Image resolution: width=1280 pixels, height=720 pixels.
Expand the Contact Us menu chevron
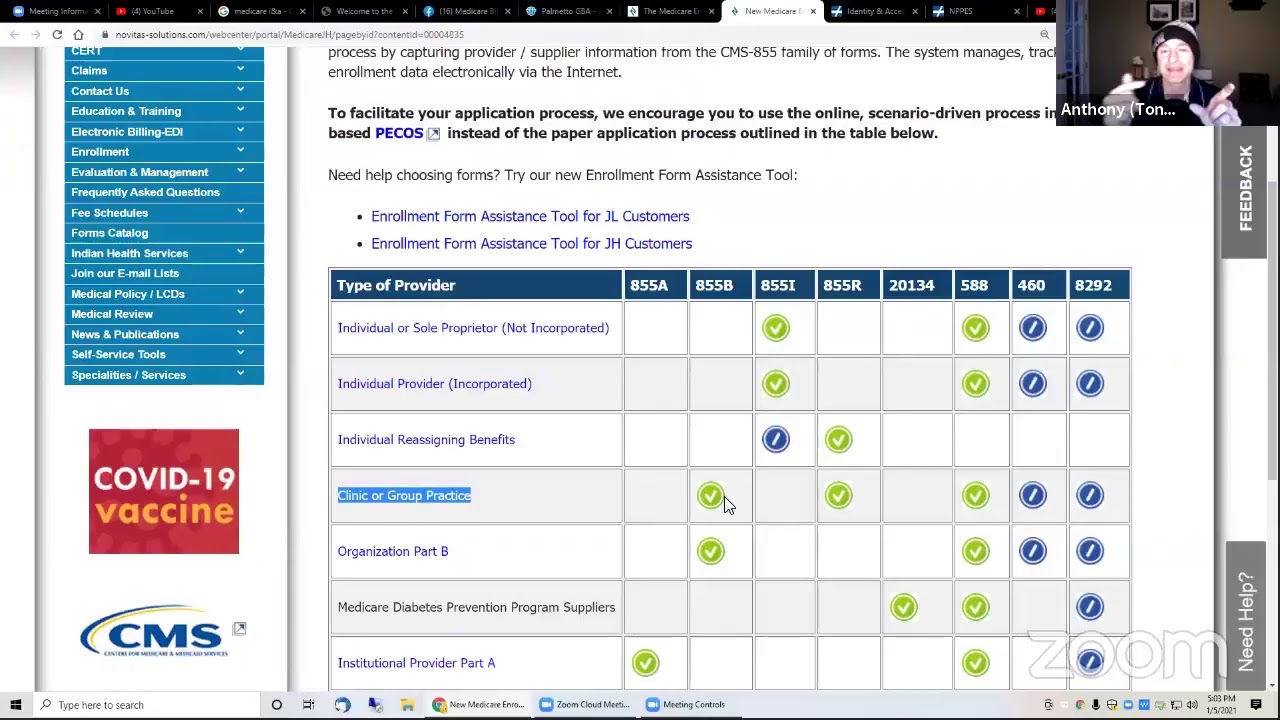[240, 91]
